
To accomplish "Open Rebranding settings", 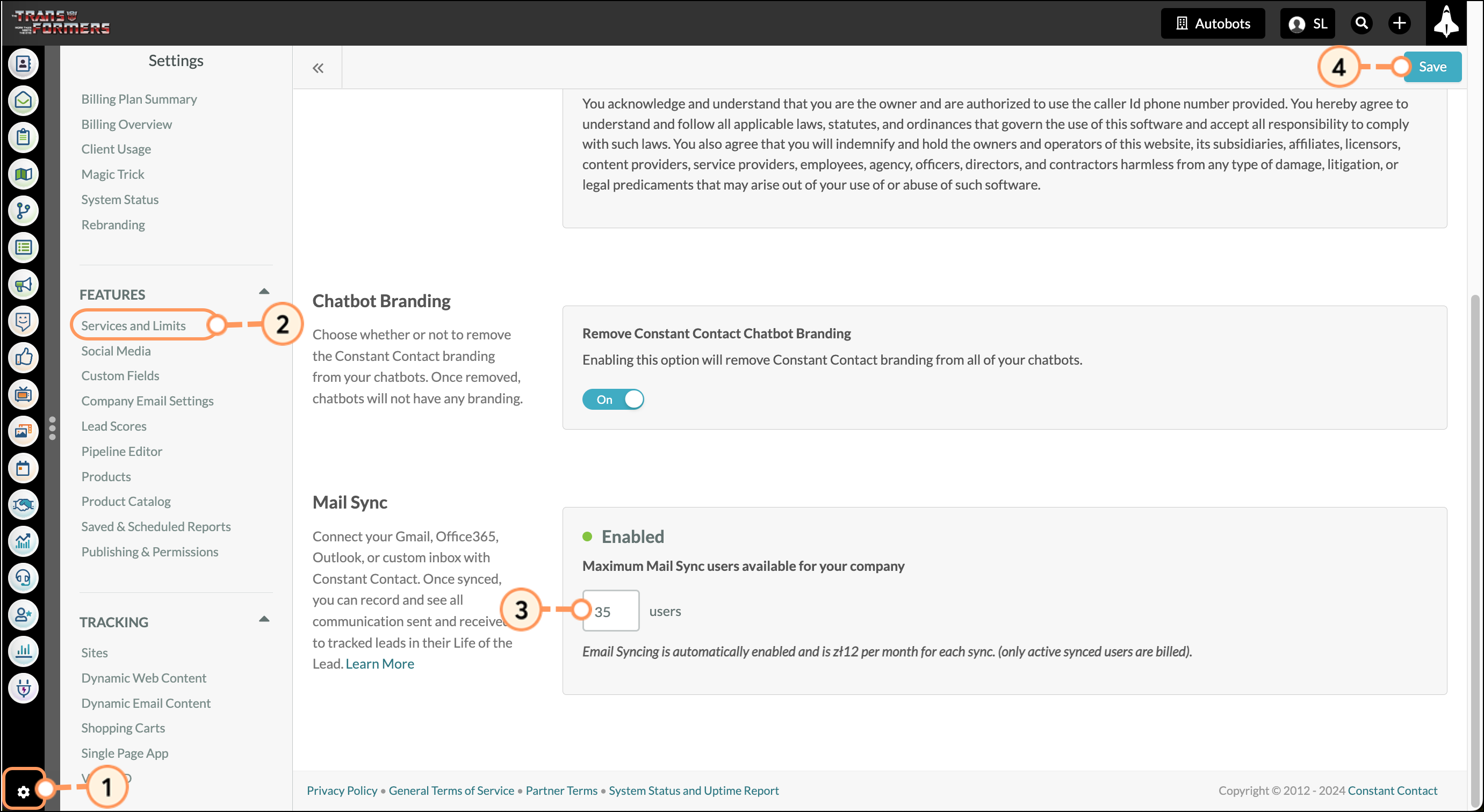I will tap(113, 224).
